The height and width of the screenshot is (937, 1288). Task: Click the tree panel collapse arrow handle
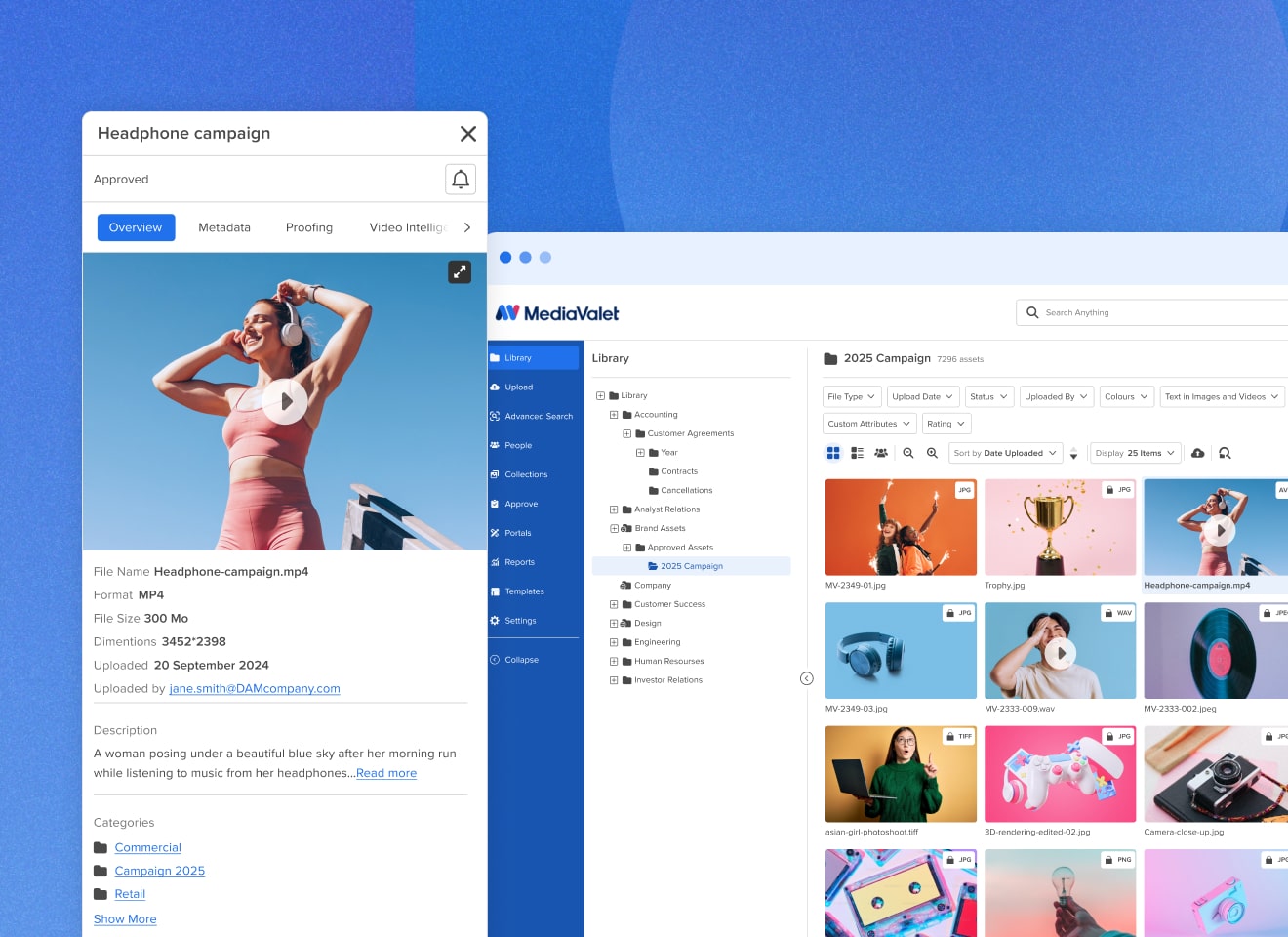[807, 679]
